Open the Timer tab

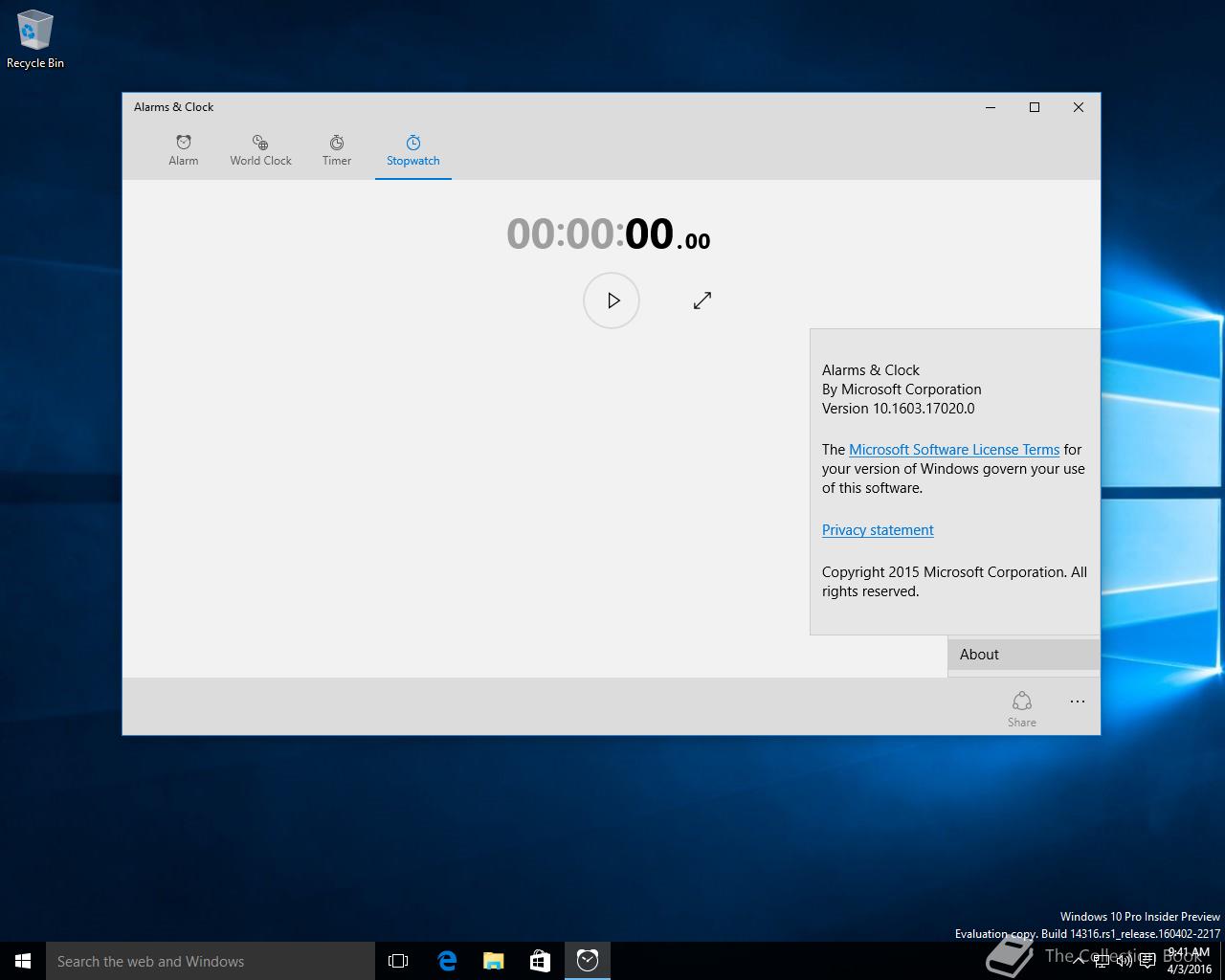pos(336,150)
